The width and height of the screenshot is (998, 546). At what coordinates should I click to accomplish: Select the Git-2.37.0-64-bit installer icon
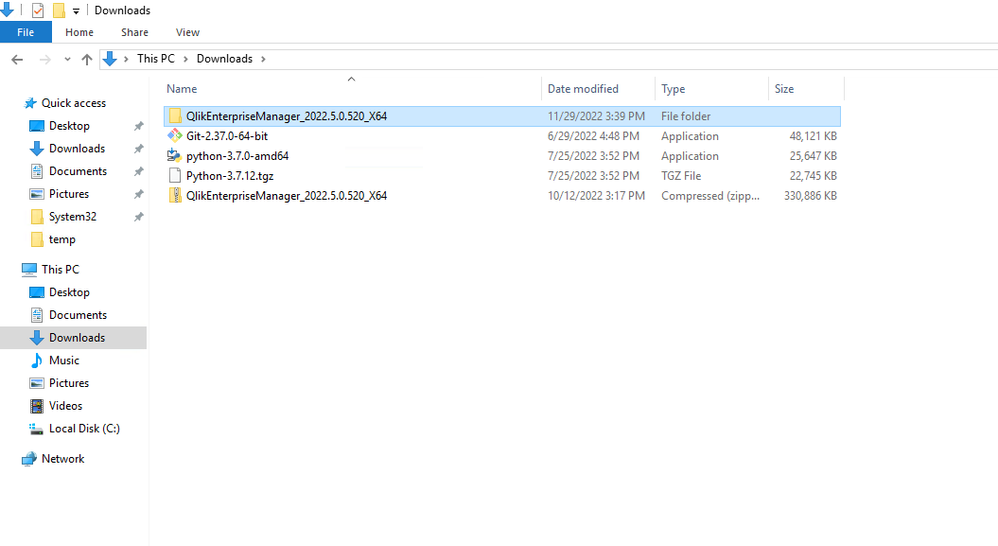point(175,136)
